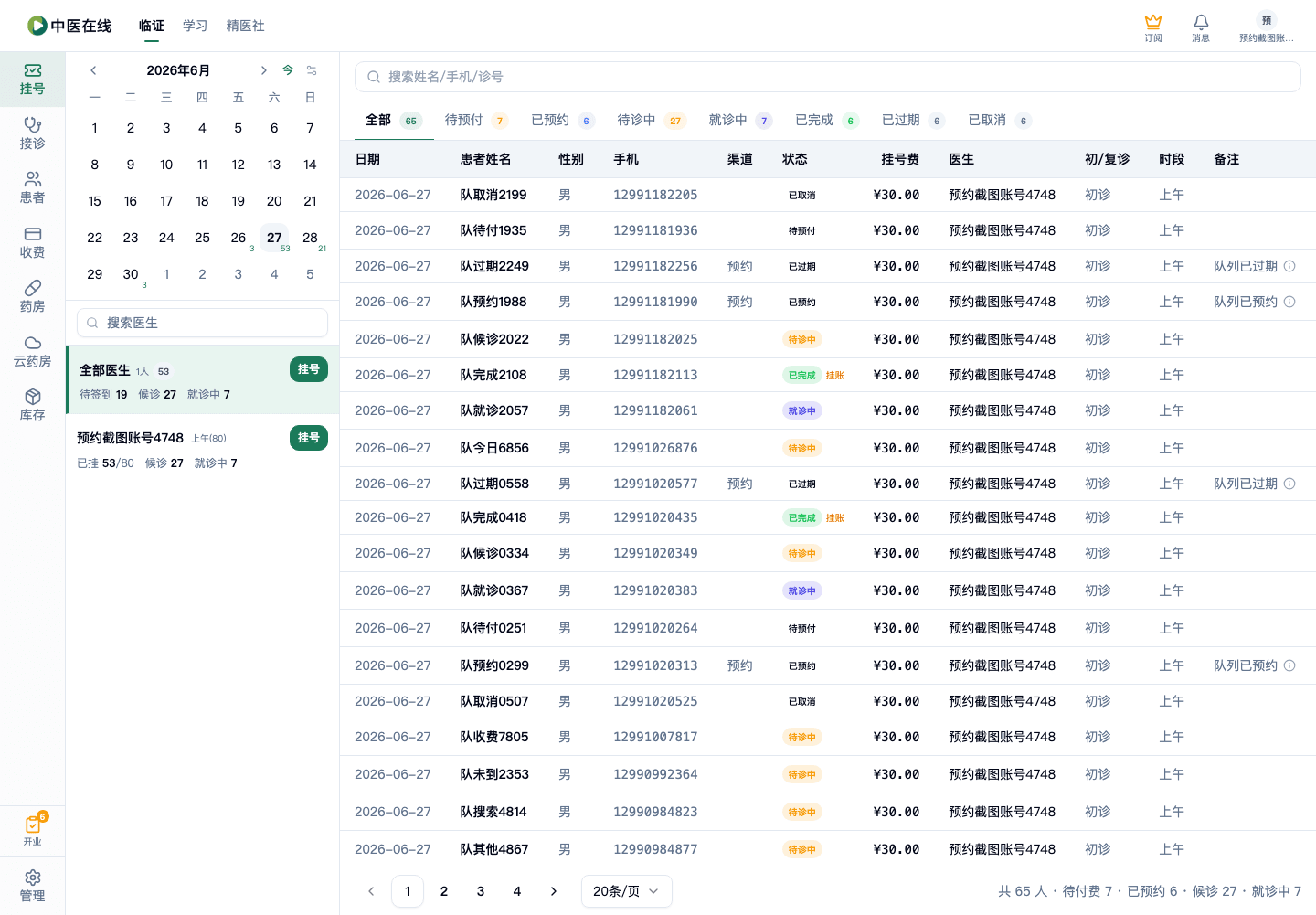Select the 已过期 status tab

[x=914, y=121]
